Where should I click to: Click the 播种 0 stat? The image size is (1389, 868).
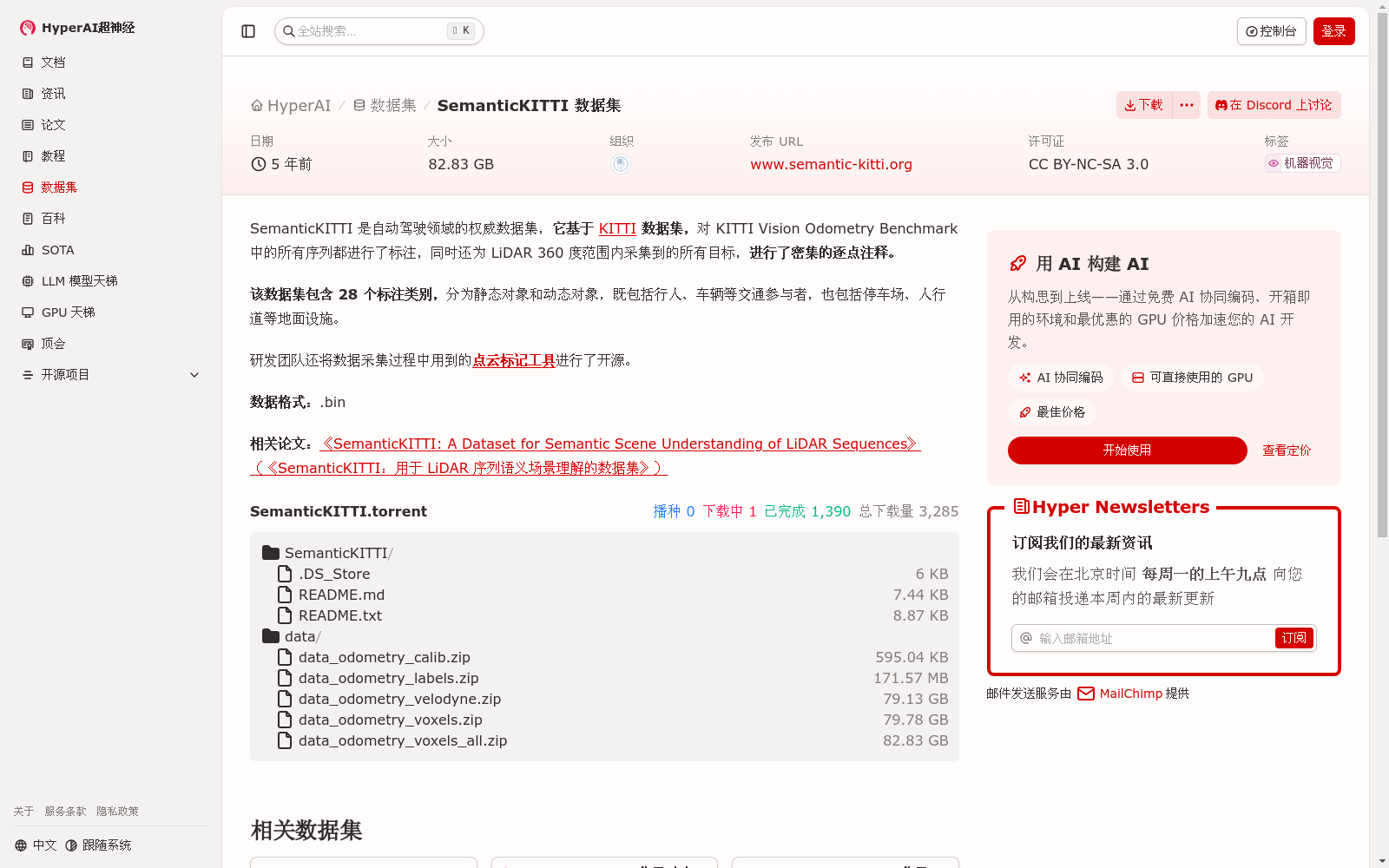[674, 511]
